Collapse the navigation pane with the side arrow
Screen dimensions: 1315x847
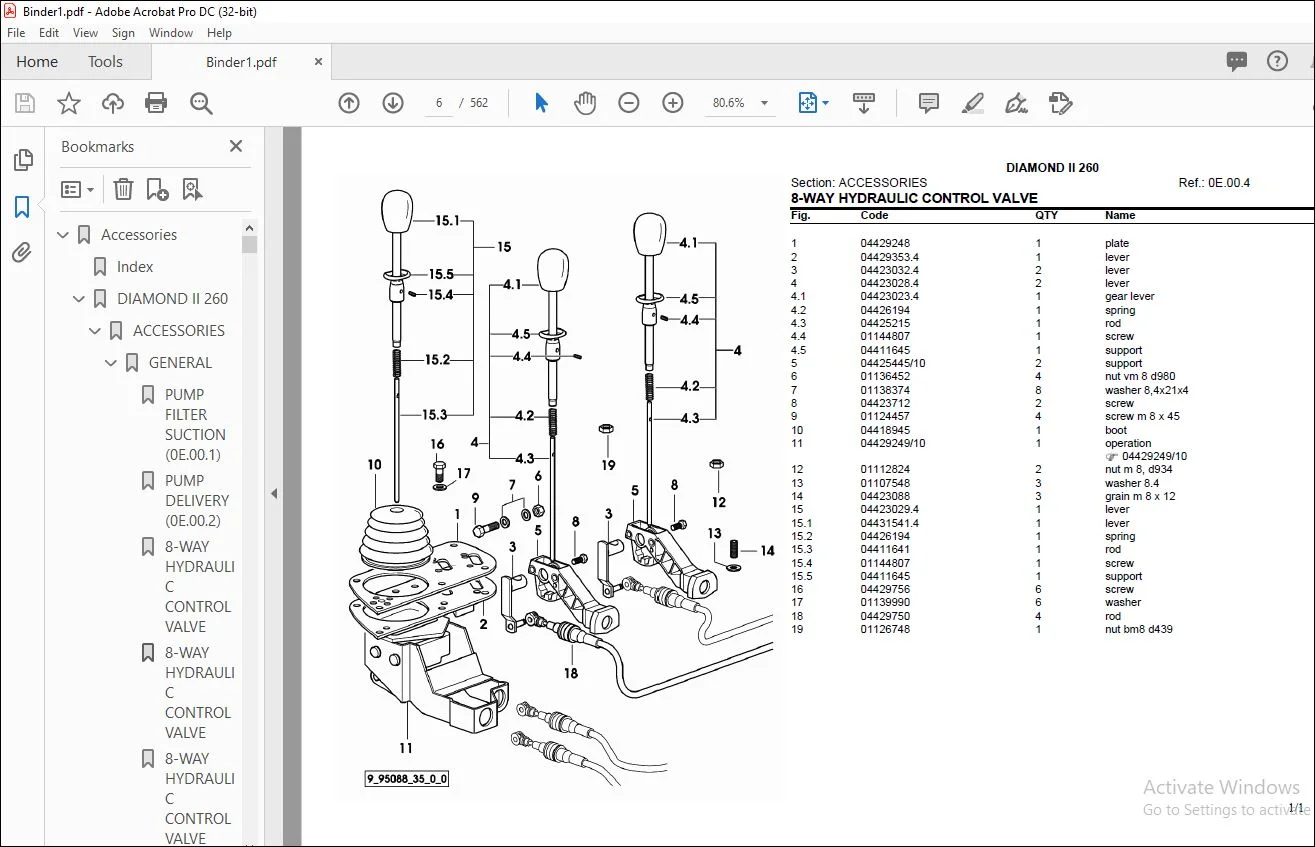[274, 493]
